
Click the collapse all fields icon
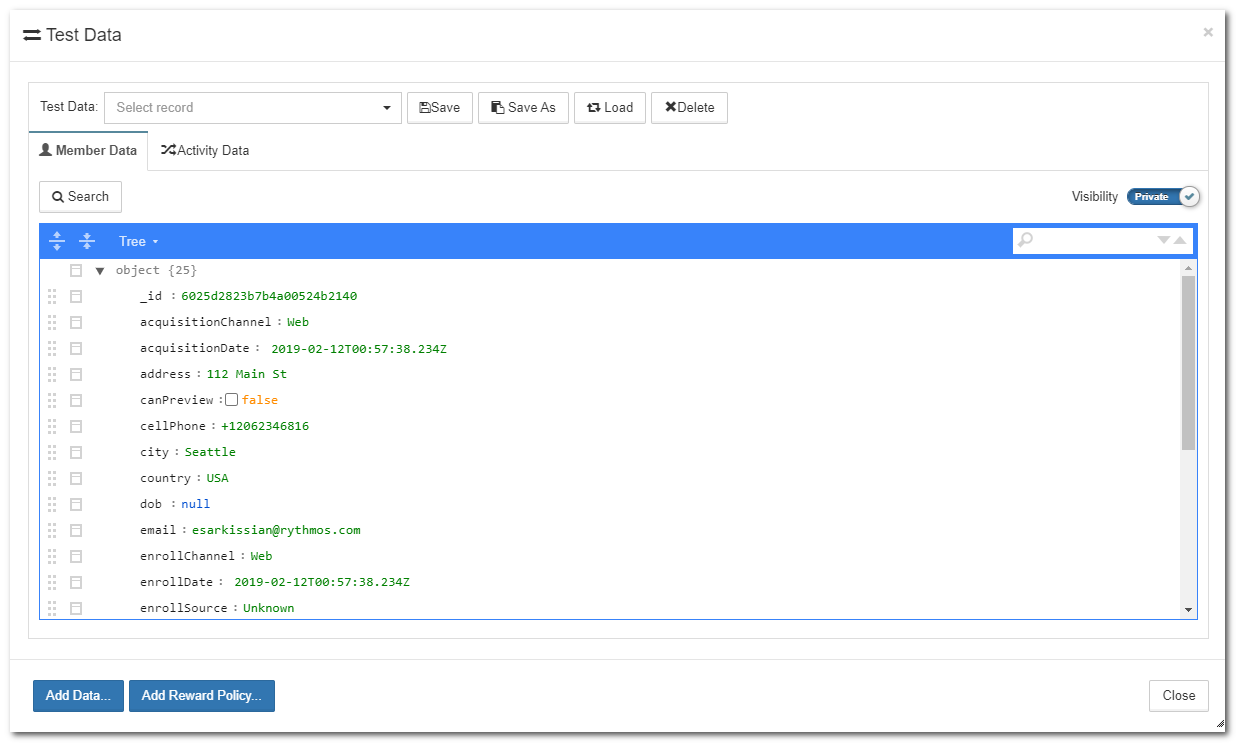pos(87,241)
